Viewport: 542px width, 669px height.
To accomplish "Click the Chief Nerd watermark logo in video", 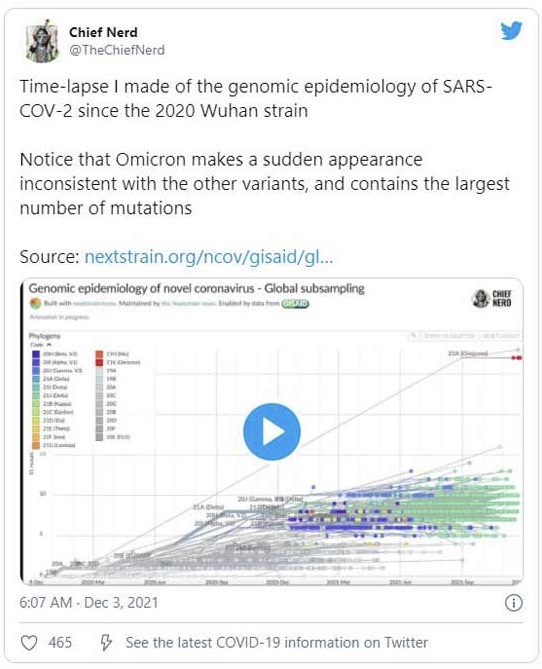I will 491,298.
